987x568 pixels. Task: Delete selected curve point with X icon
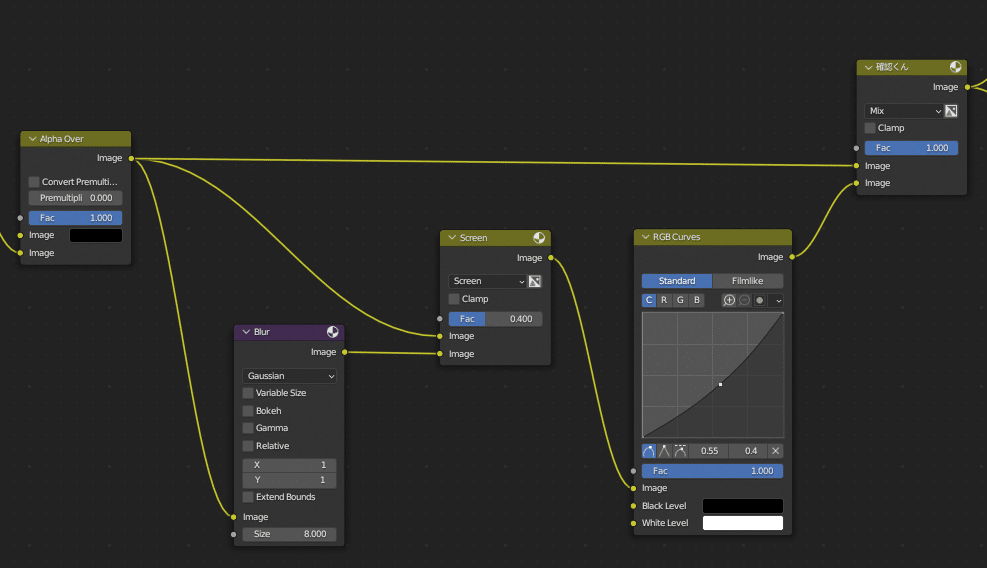point(776,451)
